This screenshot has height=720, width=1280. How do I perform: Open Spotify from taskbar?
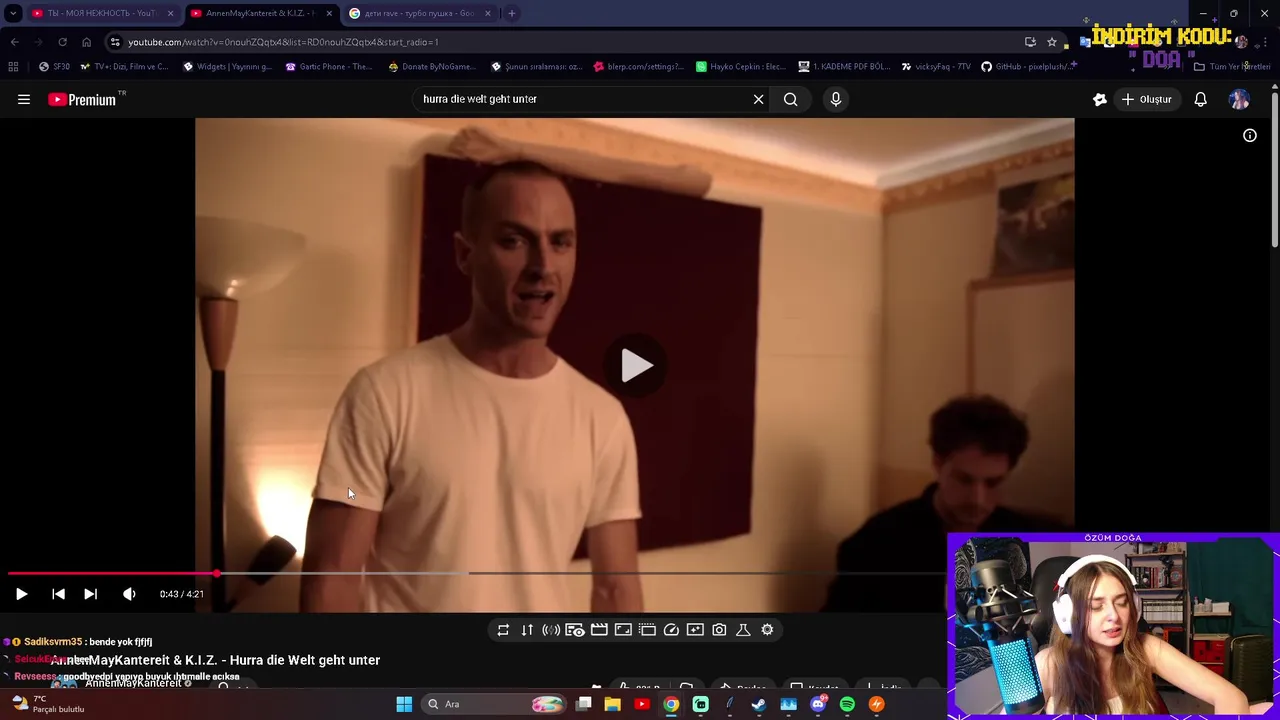847,704
